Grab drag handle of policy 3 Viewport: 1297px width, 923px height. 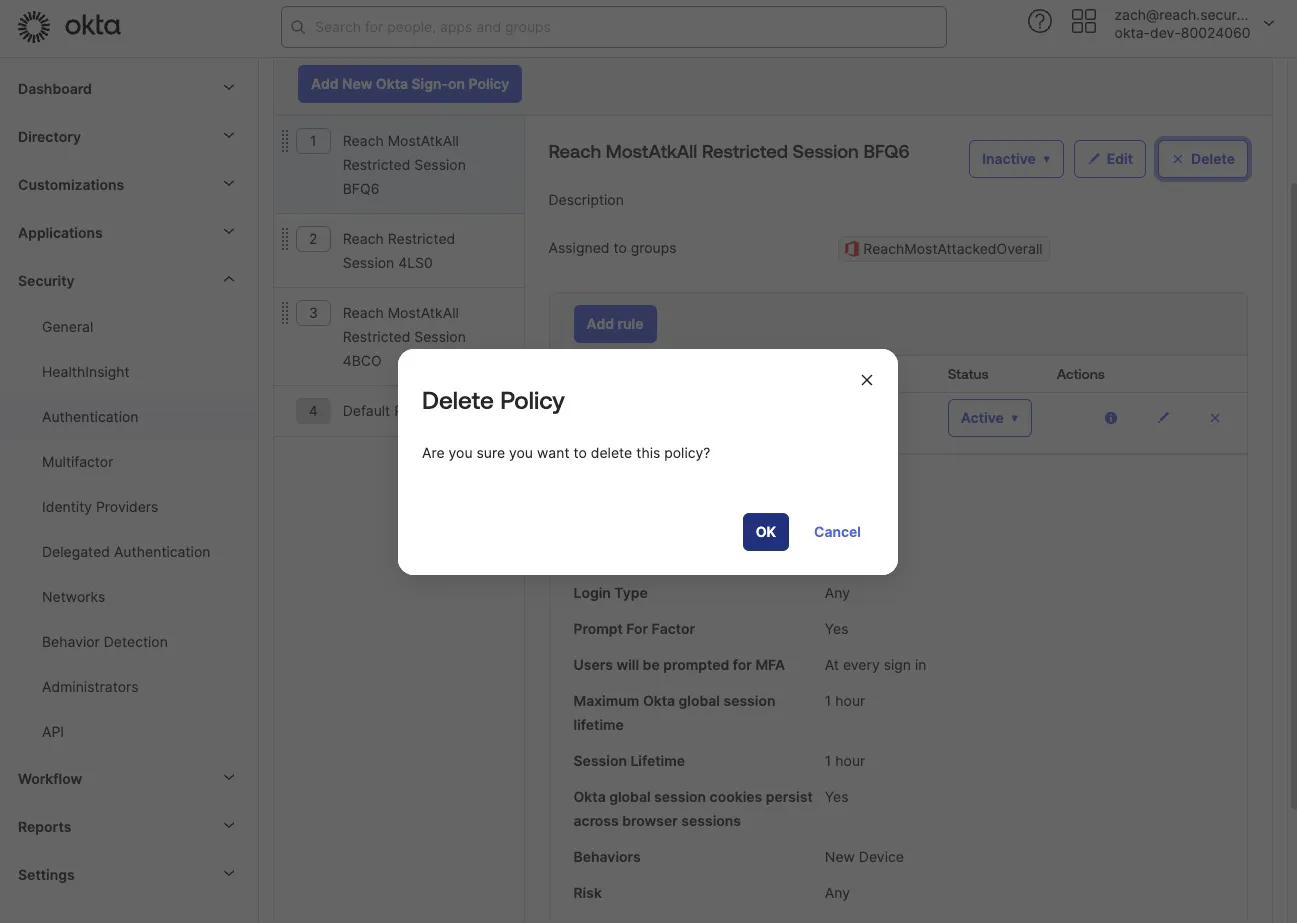285,313
